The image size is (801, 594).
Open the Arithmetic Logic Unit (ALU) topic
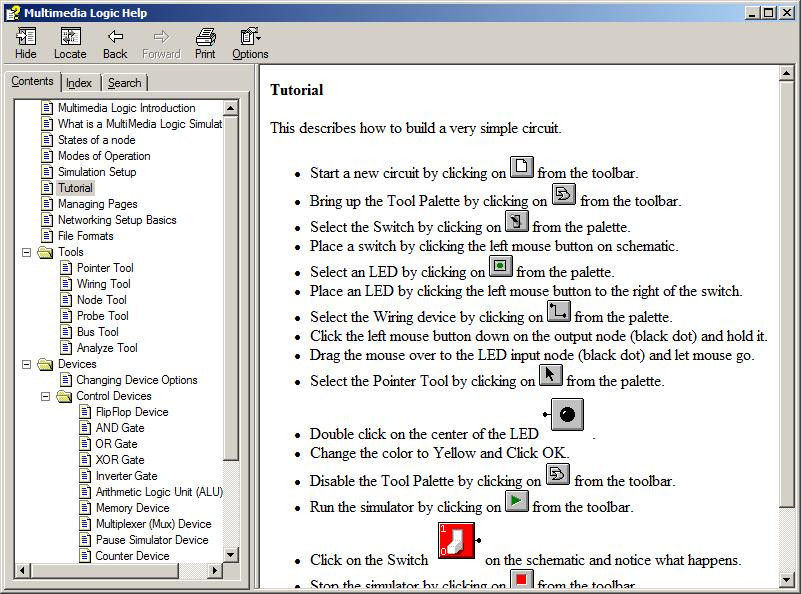(x=159, y=492)
